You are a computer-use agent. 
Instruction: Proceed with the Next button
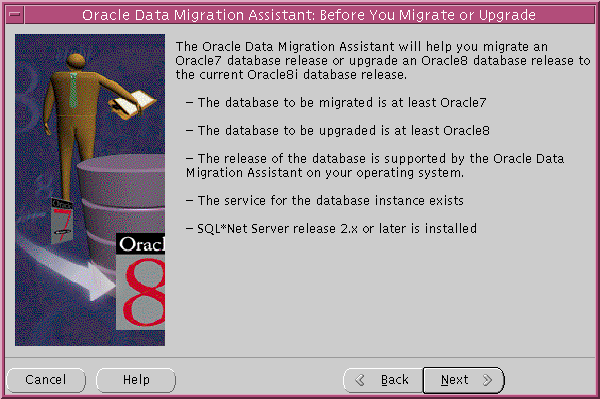coord(463,380)
